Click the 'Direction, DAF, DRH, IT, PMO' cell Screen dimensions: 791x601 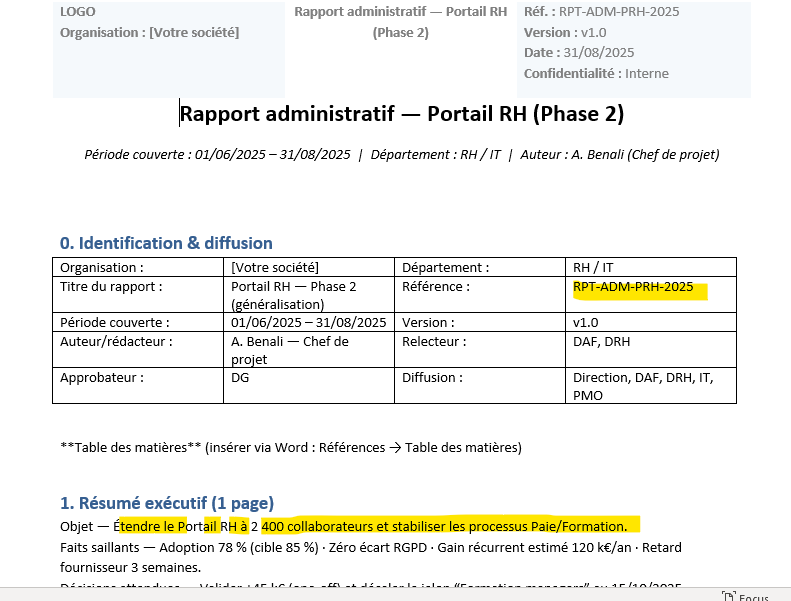(x=630, y=386)
